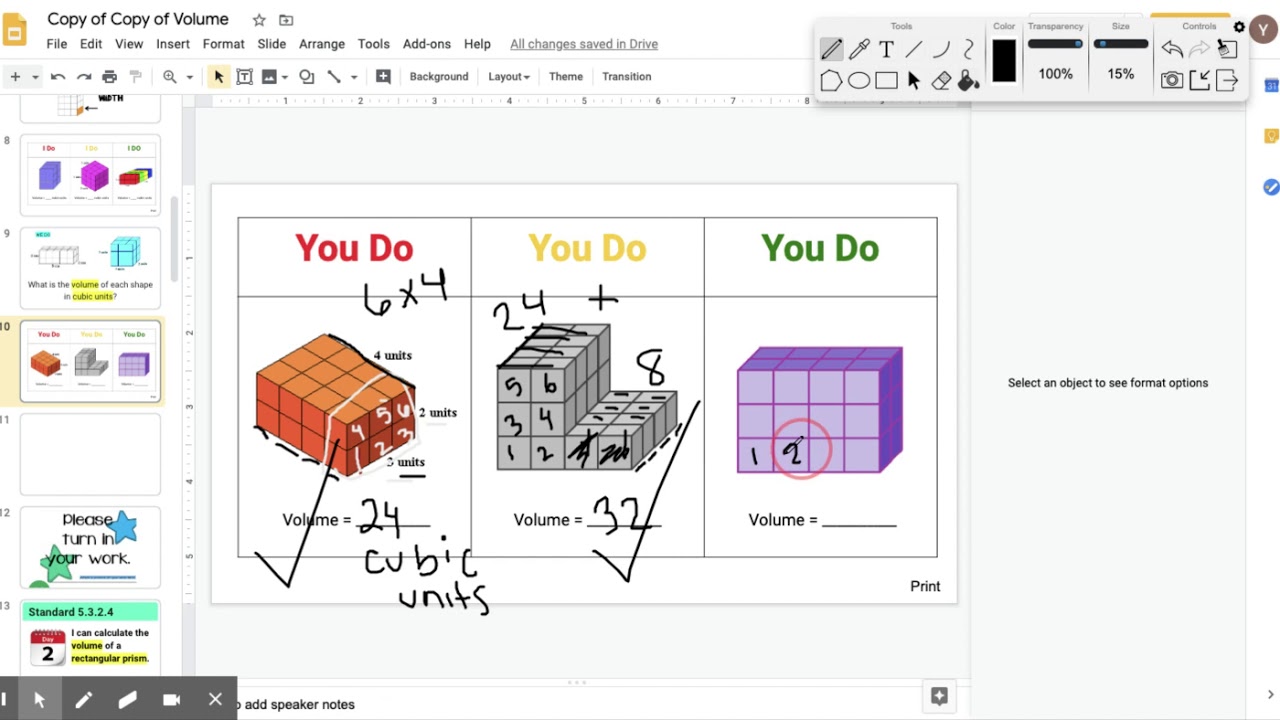Click the new slide plus button
1280x720 pixels.
pyautogui.click(x=15, y=76)
